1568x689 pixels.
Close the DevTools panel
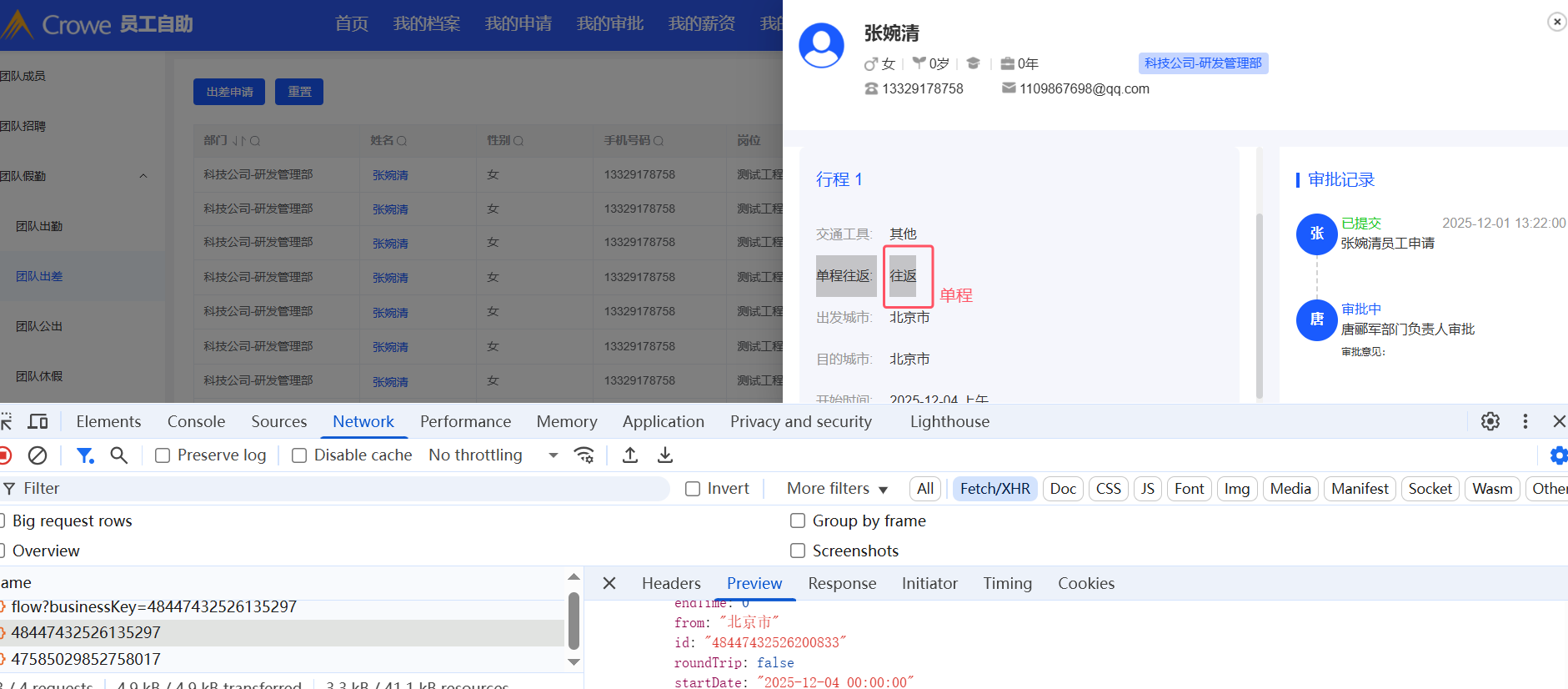click(1559, 421)
